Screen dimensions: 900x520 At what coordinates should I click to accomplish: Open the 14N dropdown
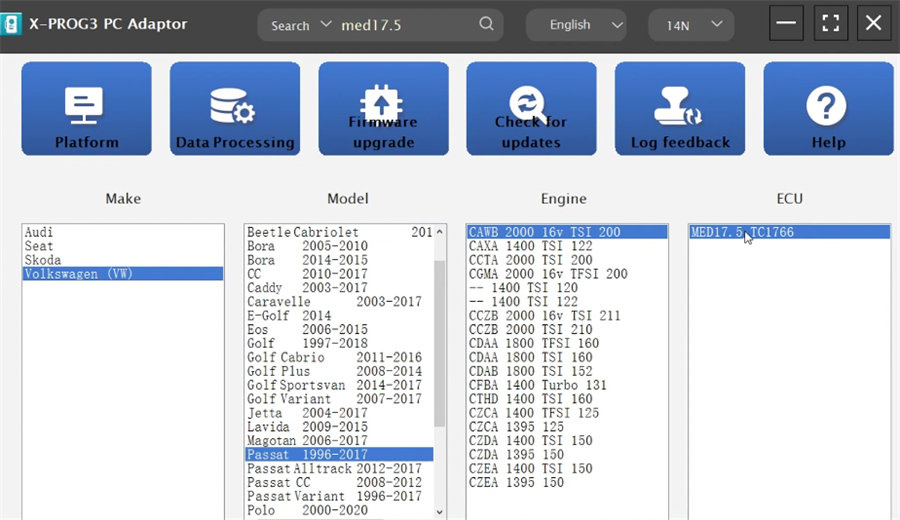(691, 25)
